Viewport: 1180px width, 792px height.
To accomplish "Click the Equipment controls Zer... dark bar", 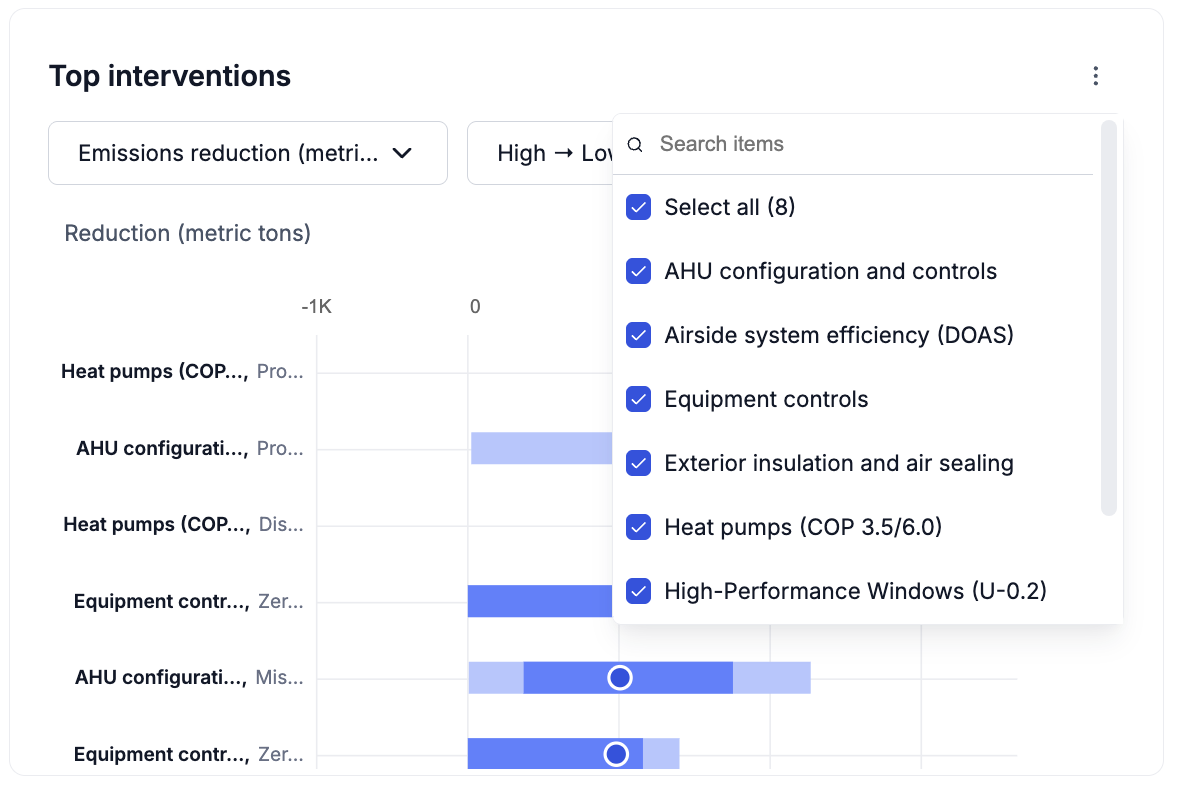I will click(x=540, y=601).
